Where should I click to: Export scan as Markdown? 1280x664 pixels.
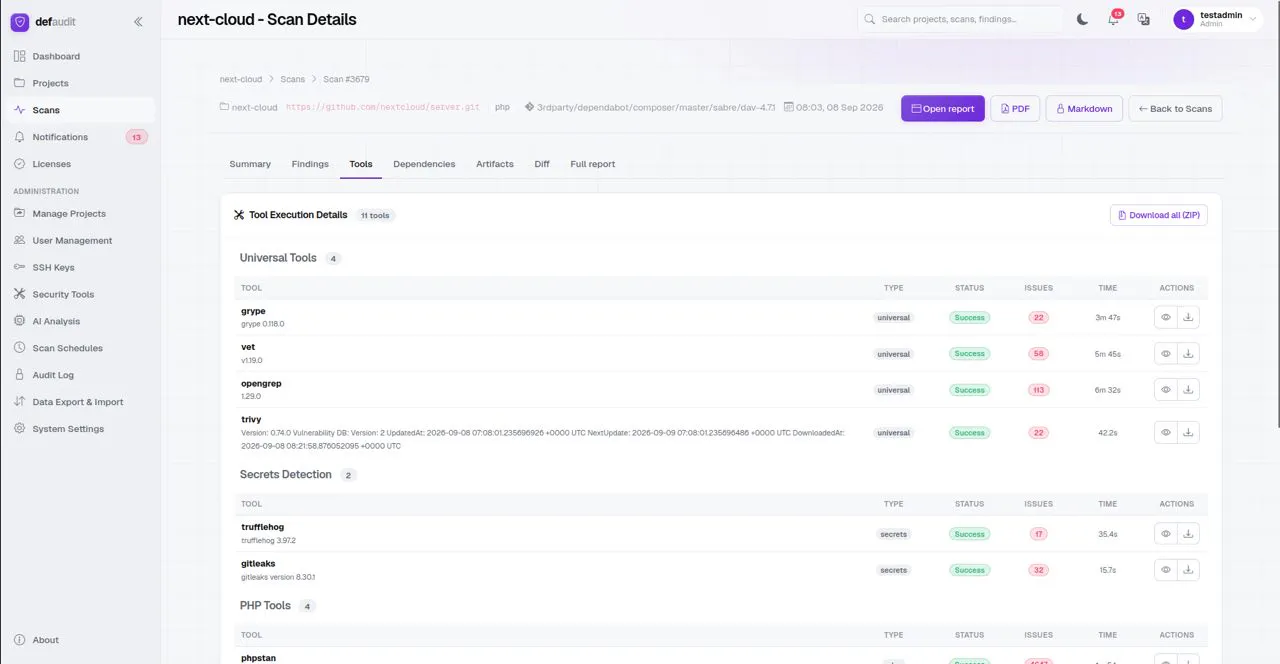point(1084,109)
